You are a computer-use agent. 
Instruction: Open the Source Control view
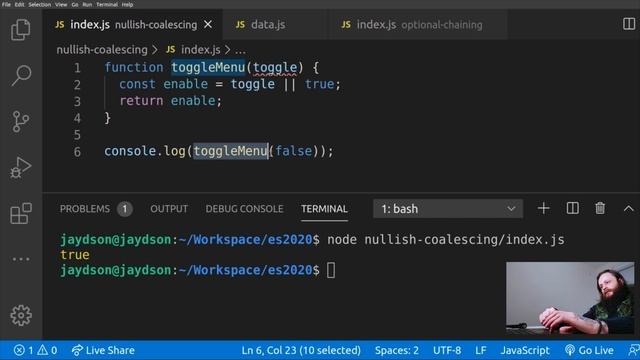pyautogui.click(x=21, y=121)
